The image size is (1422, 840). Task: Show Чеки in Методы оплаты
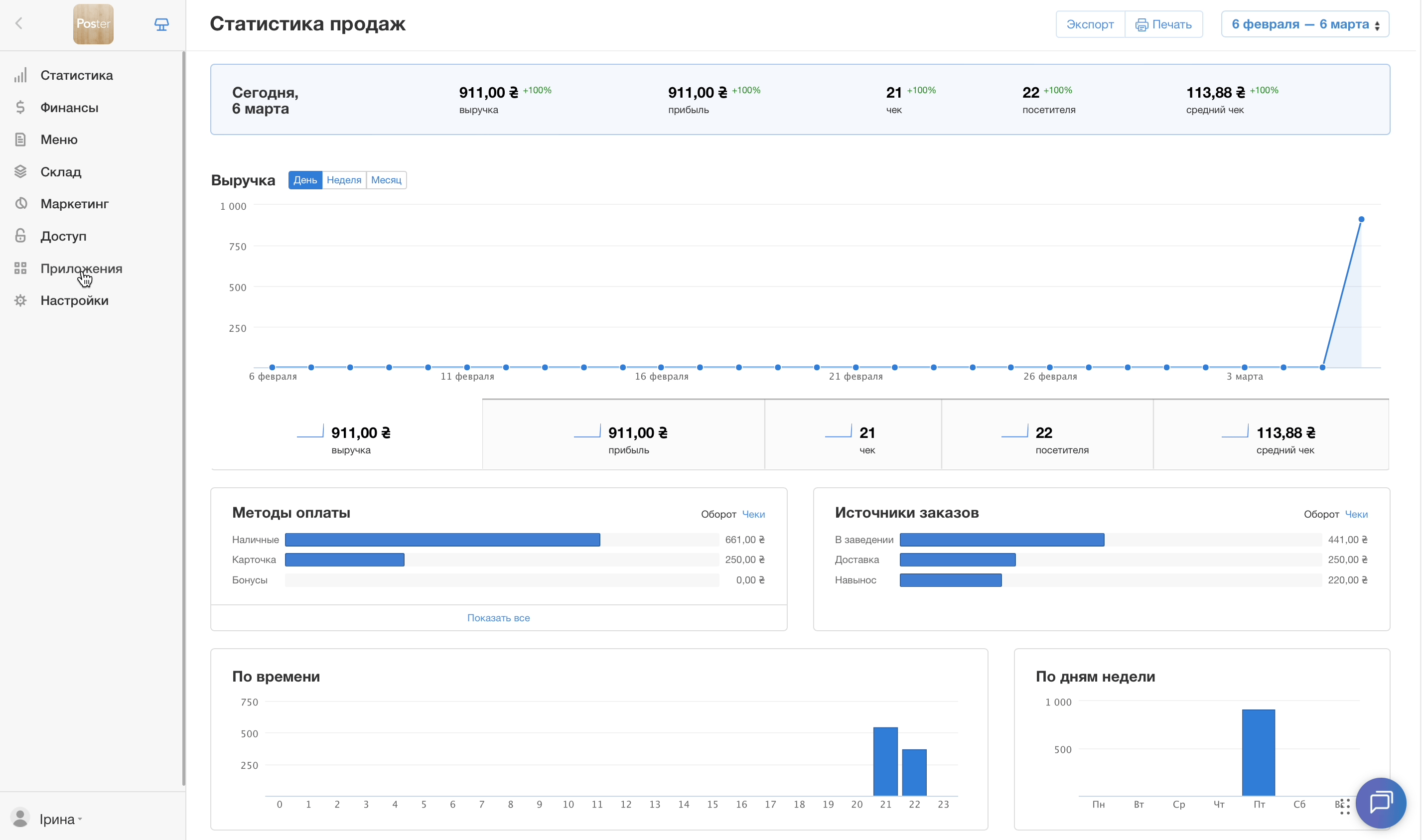coord(753,514)
